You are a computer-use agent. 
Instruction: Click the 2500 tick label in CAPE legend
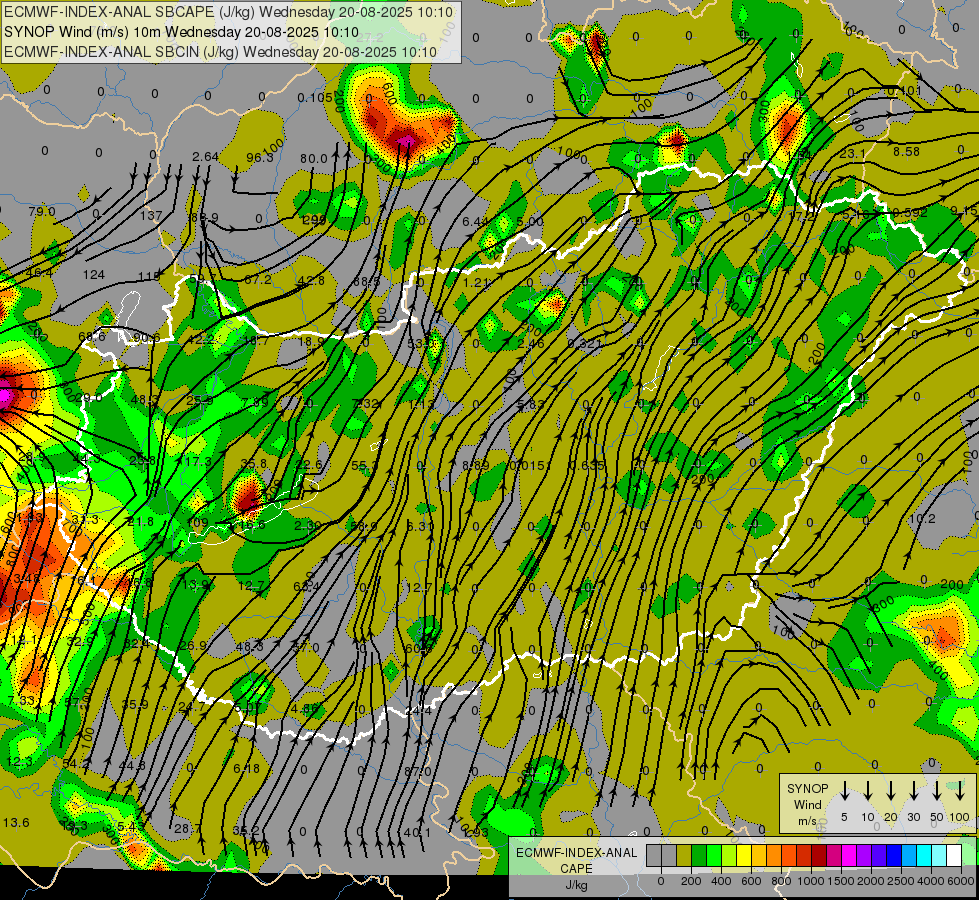(901, 881)
